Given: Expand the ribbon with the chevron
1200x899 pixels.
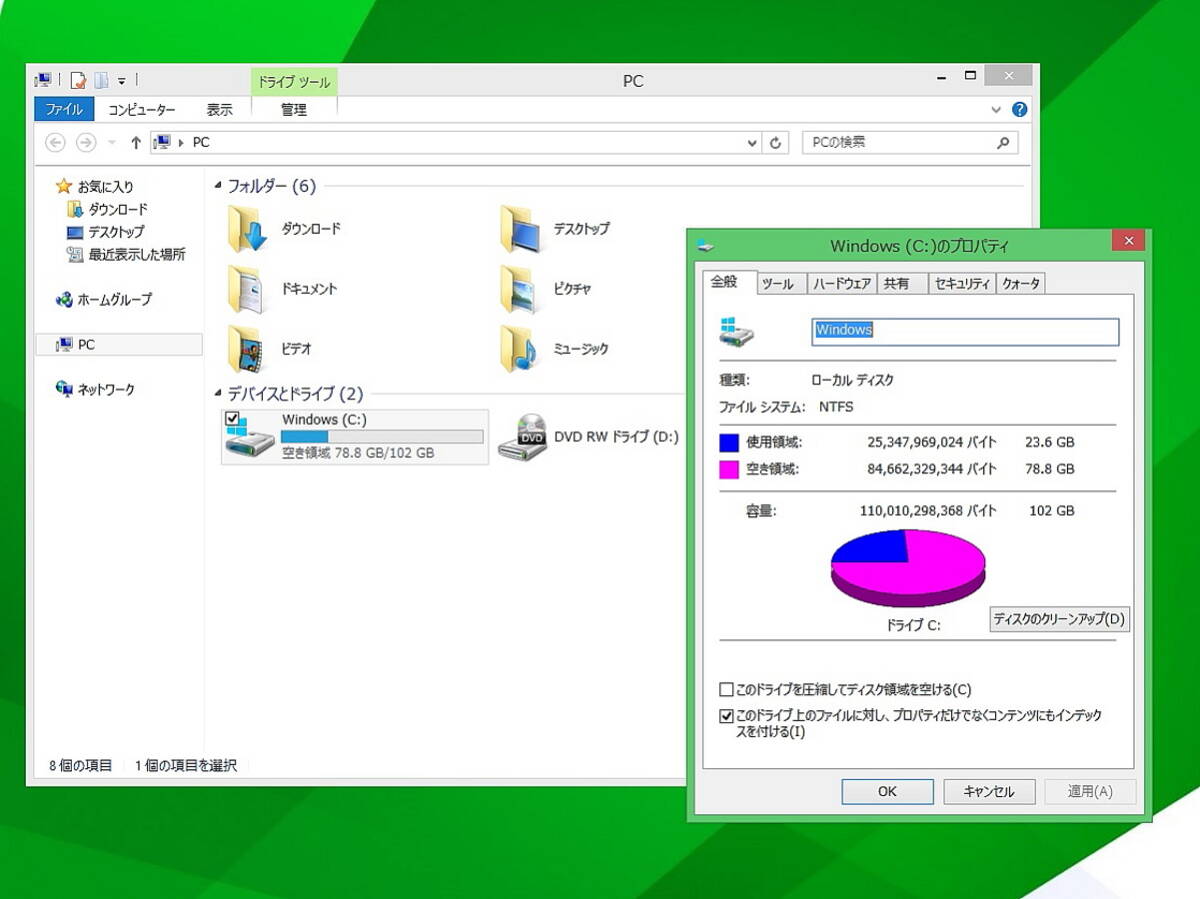Looking at the screenshot, I should 996,110.
